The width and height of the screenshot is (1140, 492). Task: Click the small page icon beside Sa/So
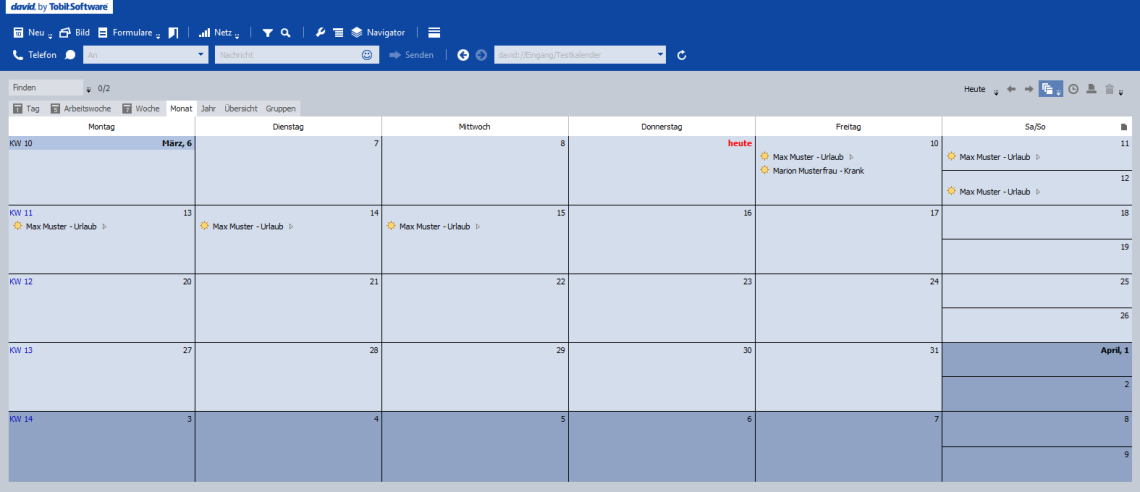coord(1124,127)
